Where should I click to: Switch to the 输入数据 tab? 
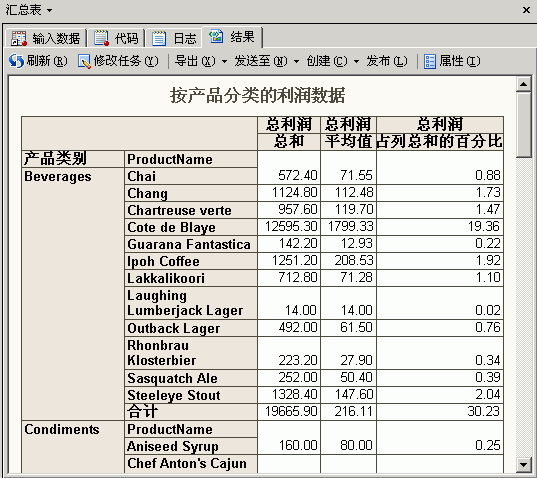pos(46,38)
